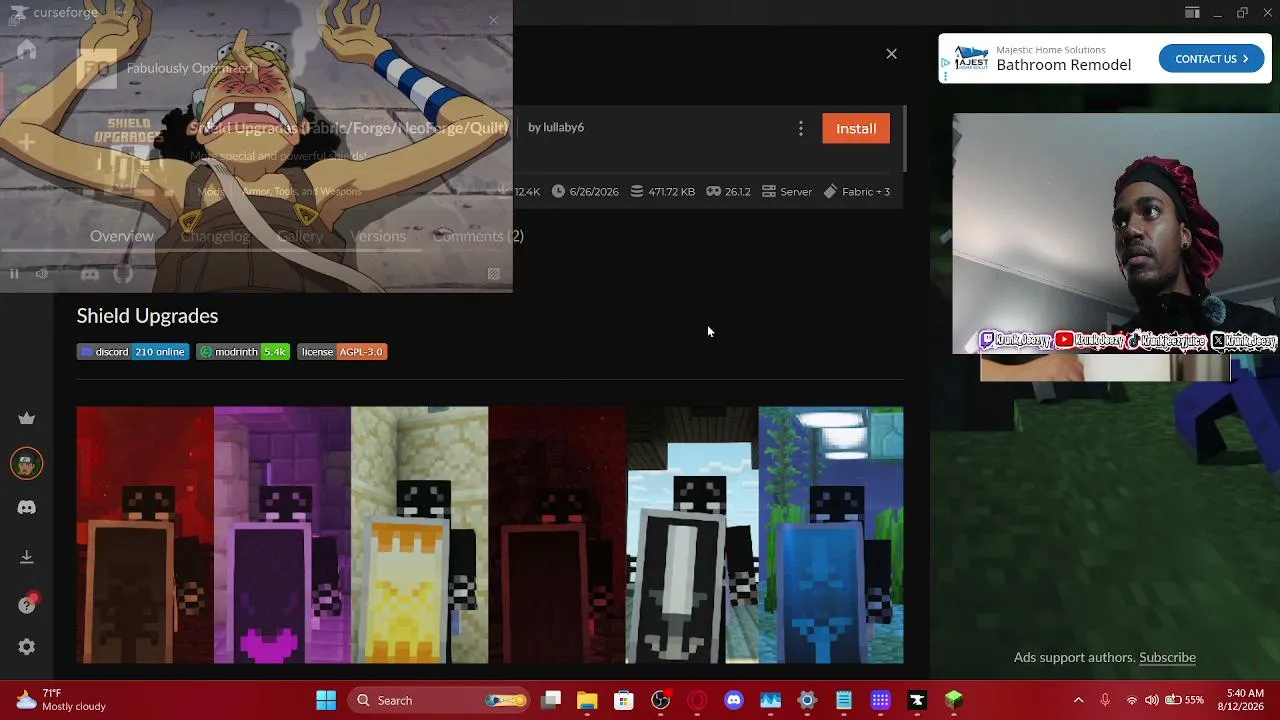Click the license AGPL-3.0 badge
Screen dimensions: 1280x720
point(342,352)
